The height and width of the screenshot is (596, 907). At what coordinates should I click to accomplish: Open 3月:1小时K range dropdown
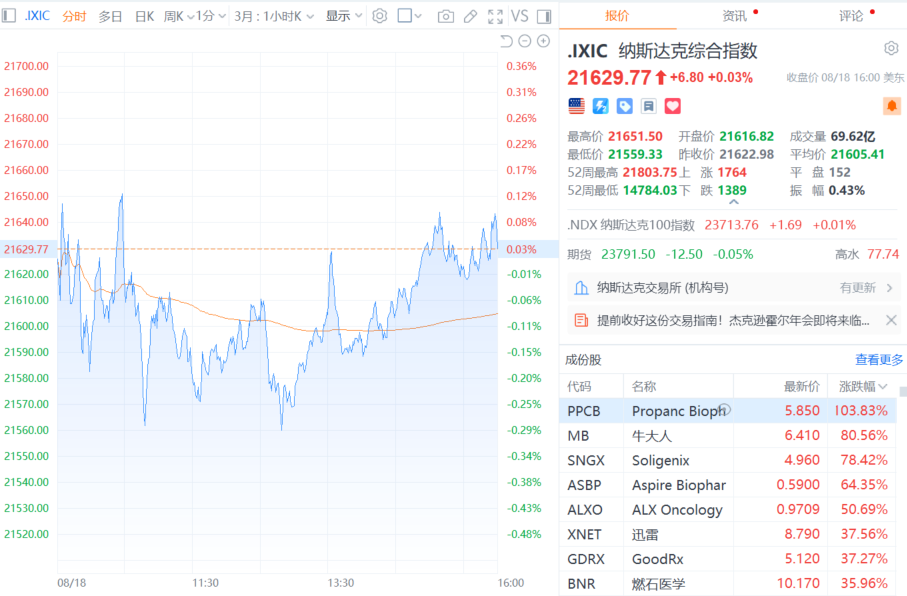coord(274,16)
